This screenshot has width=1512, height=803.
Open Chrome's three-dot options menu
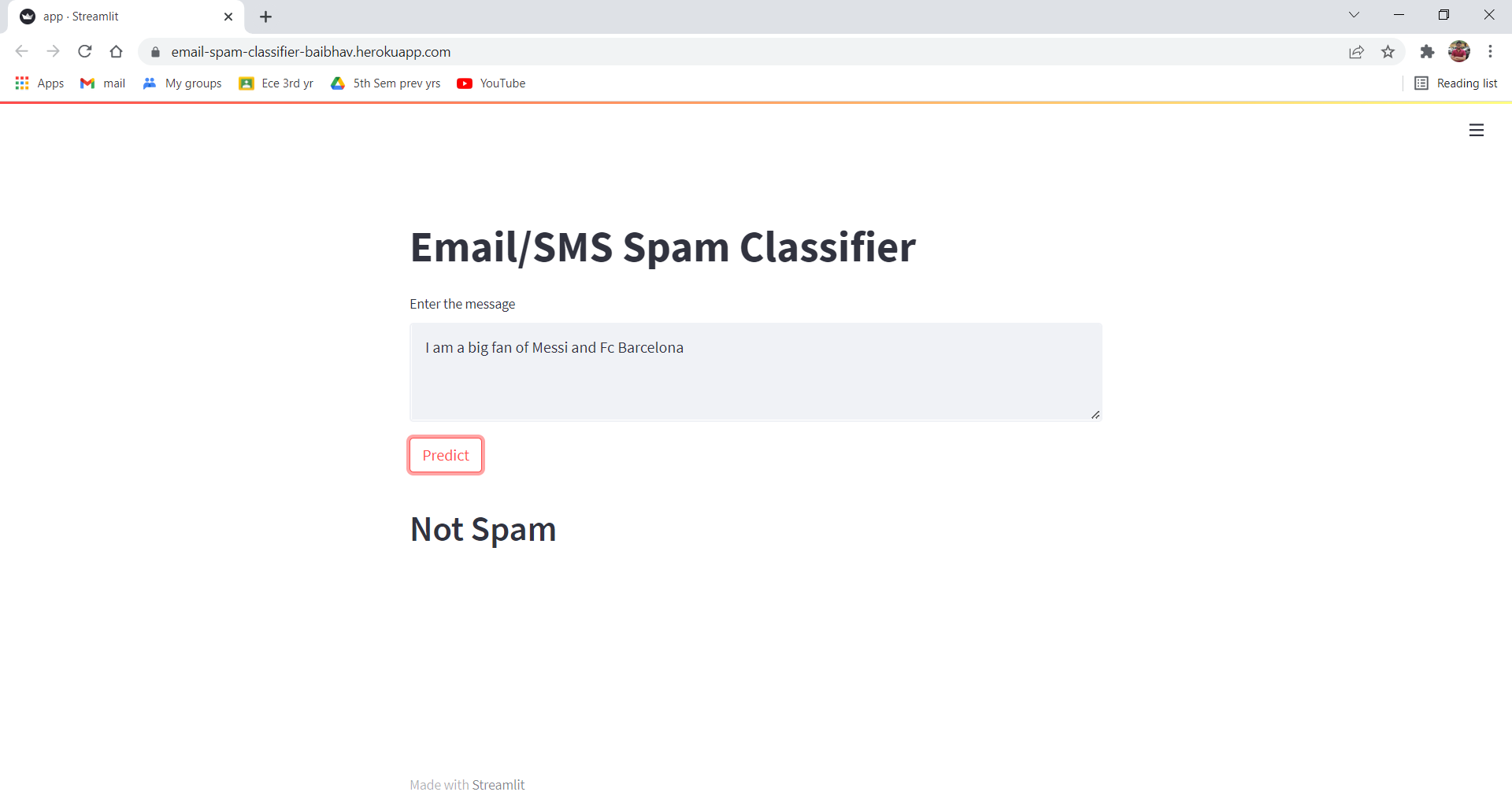[x=1491, y=52]
